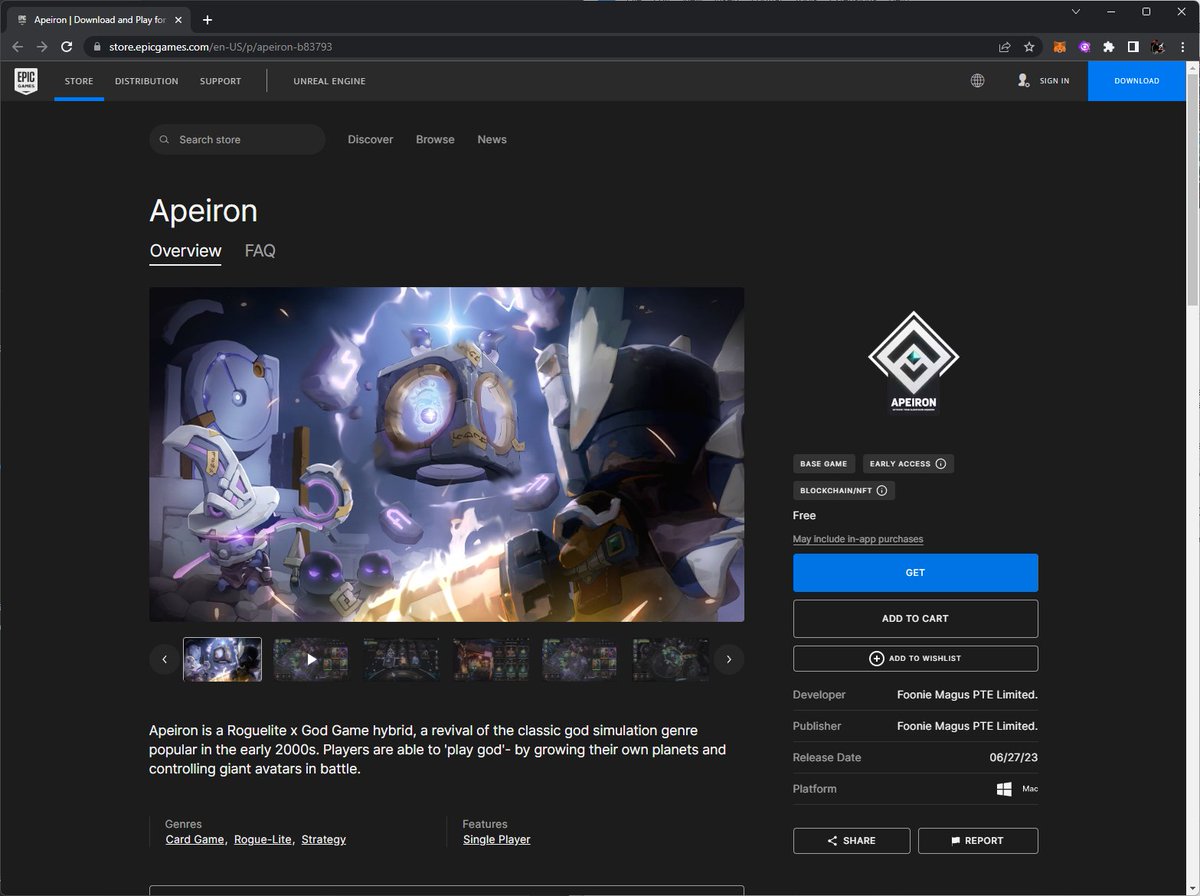Click the Windows platform icon
The image size is (1200, 896).
coord(1004,789)
